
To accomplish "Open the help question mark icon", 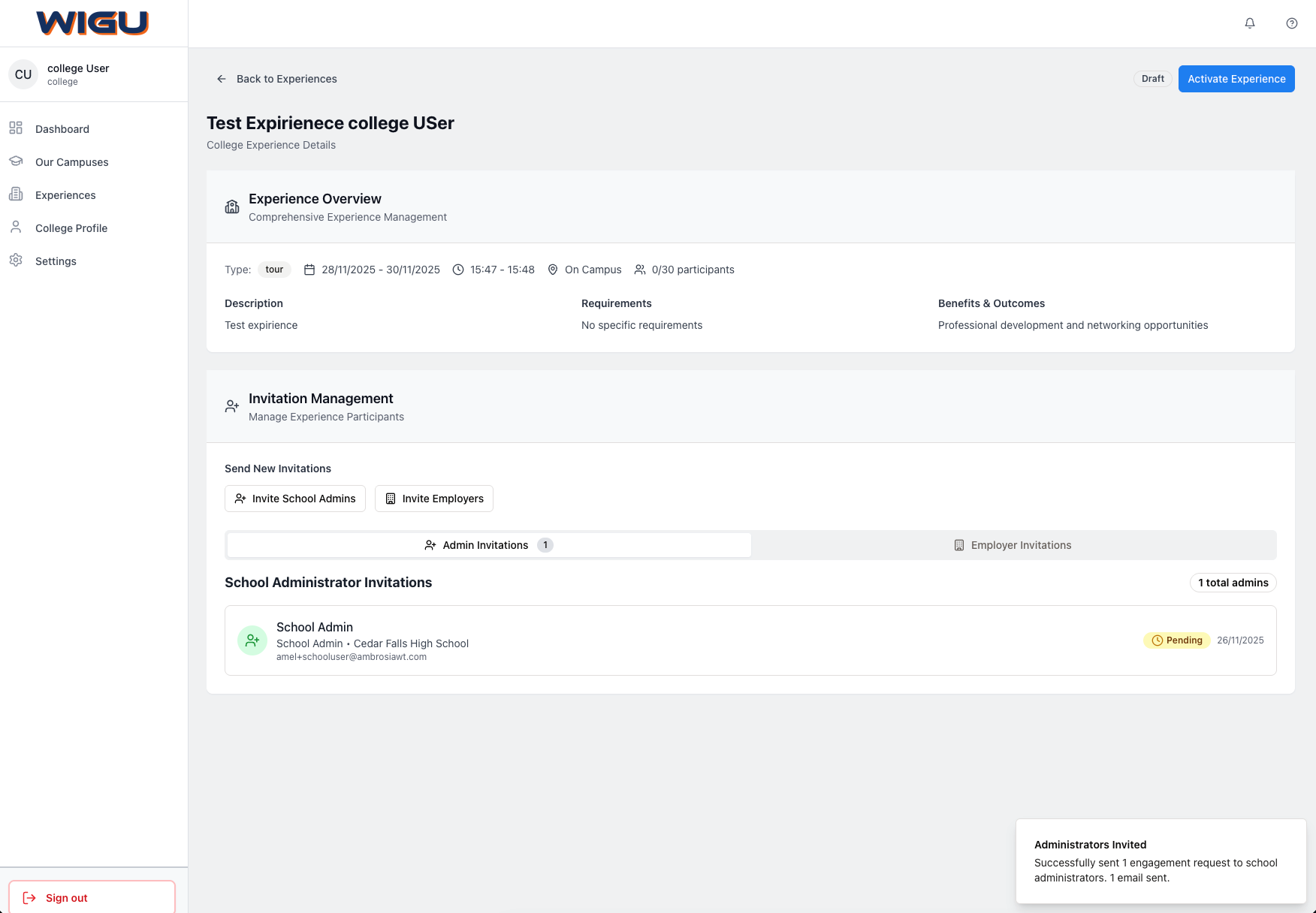I will click(x=1292, y=23).
